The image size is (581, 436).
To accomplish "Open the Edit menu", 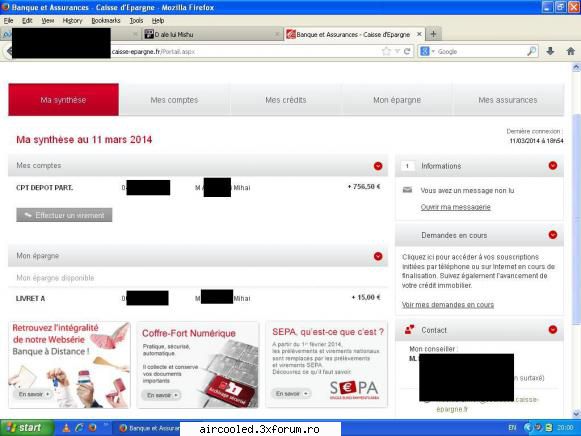I will pos(27,21).
